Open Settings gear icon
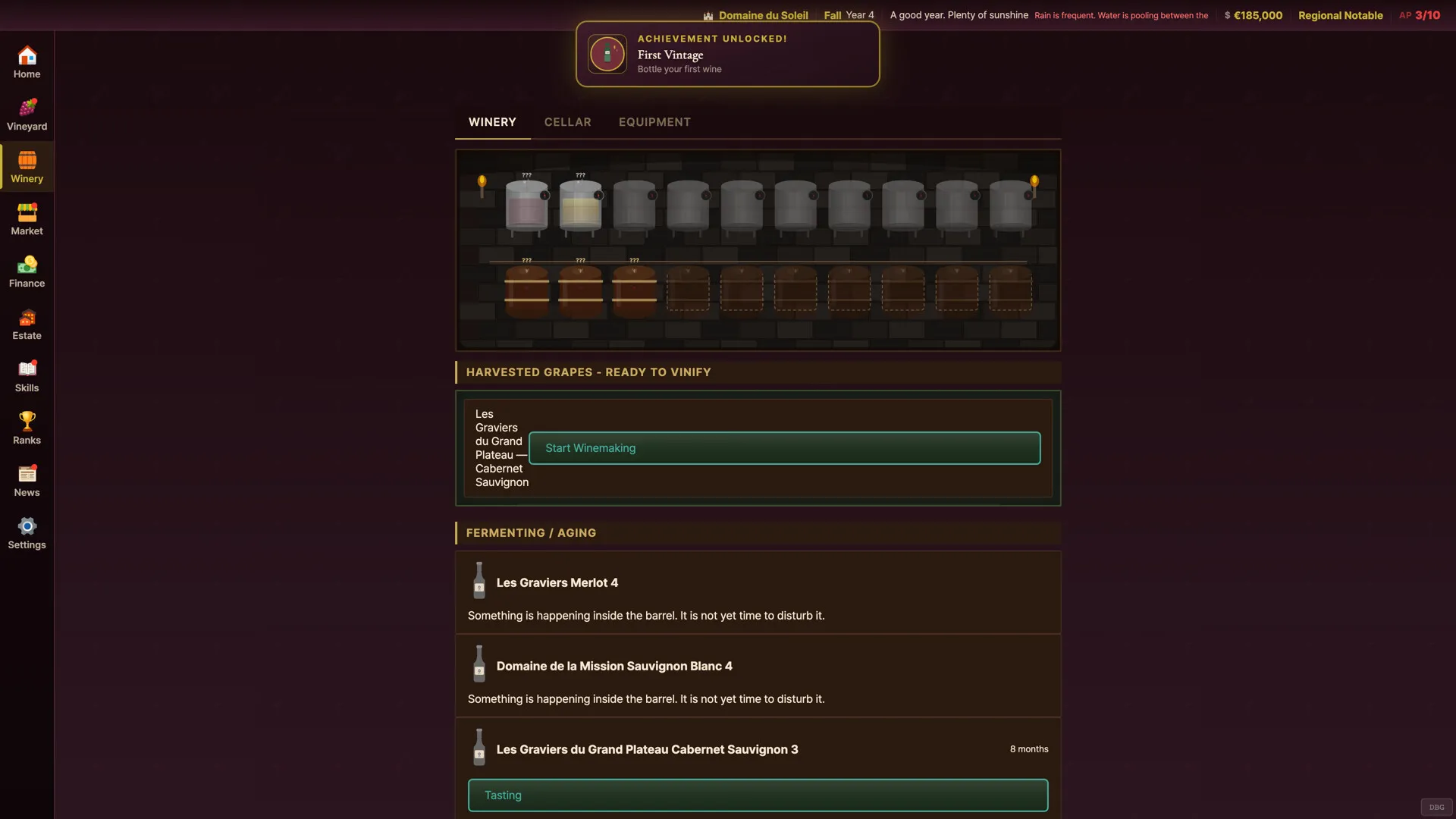This screenshot has height=819, width=1456. tap(27, 526)
